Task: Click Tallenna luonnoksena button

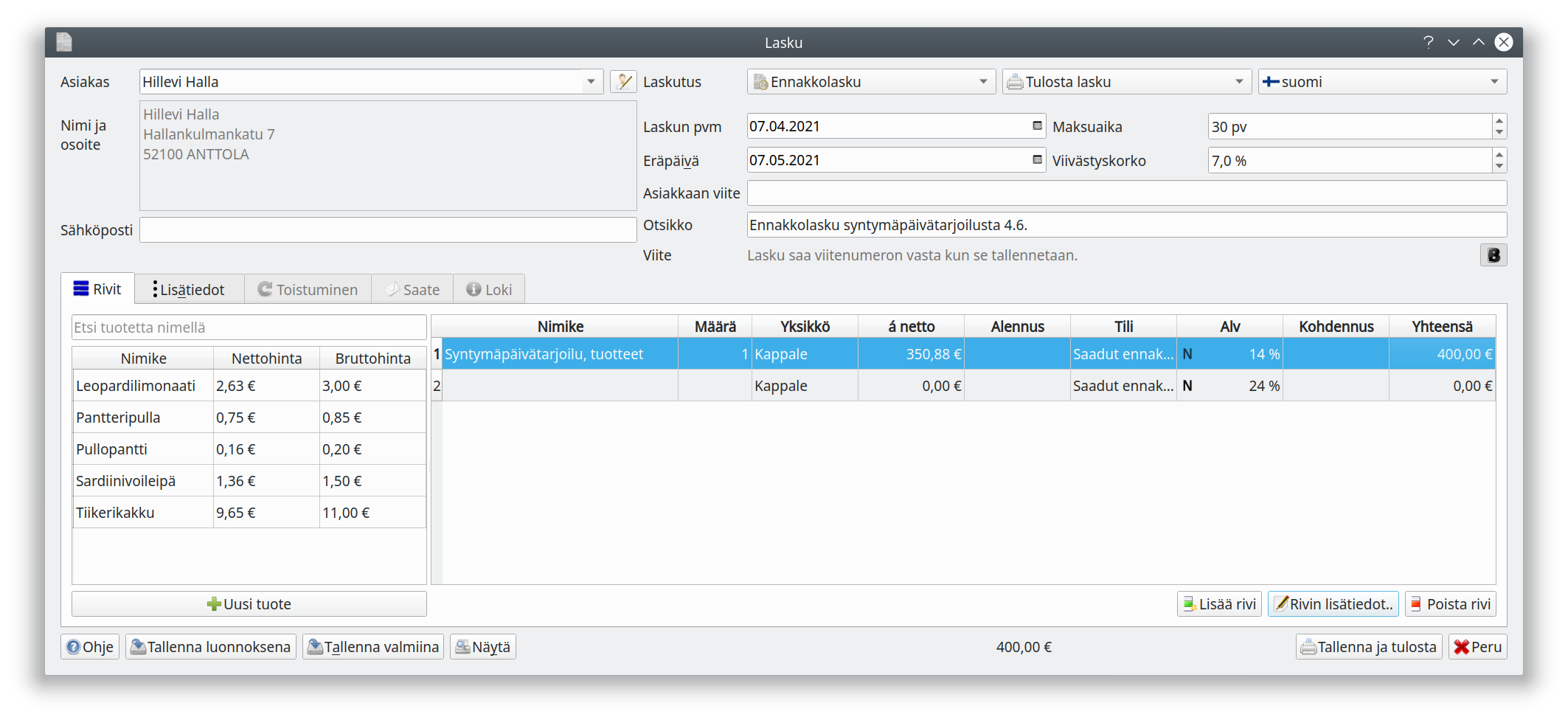Action: click(x=211, y=647)
